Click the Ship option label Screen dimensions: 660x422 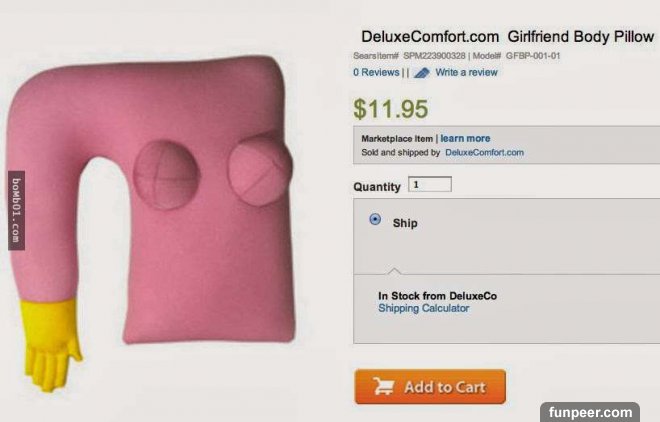click(x=405, y=223)
